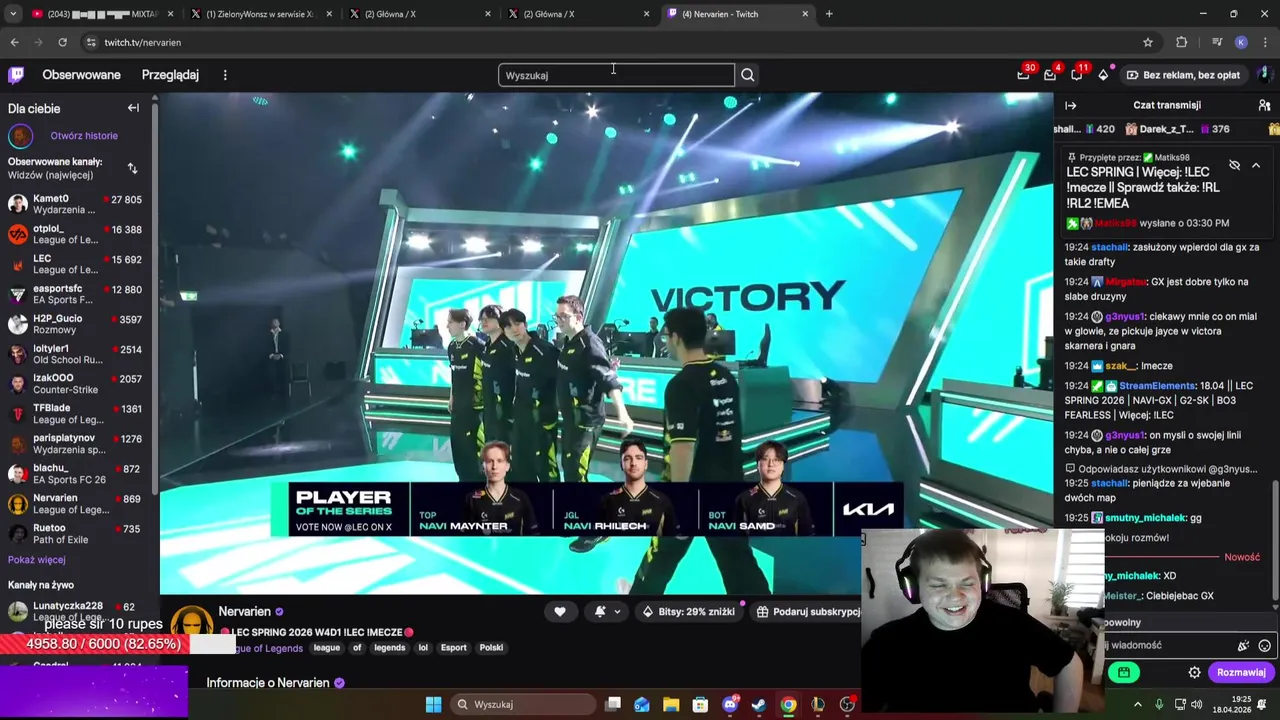Open the Obserwowane tab
This screenshot has height=720, width=1280.
81,75
